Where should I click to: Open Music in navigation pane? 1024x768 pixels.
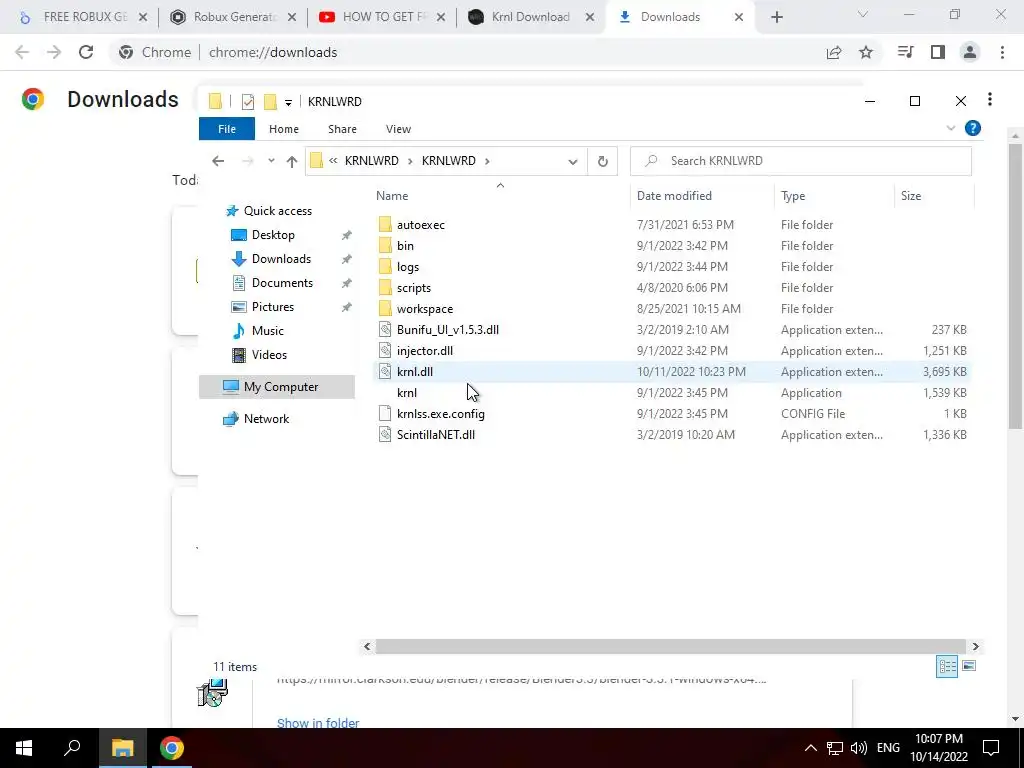pos(268,330)
